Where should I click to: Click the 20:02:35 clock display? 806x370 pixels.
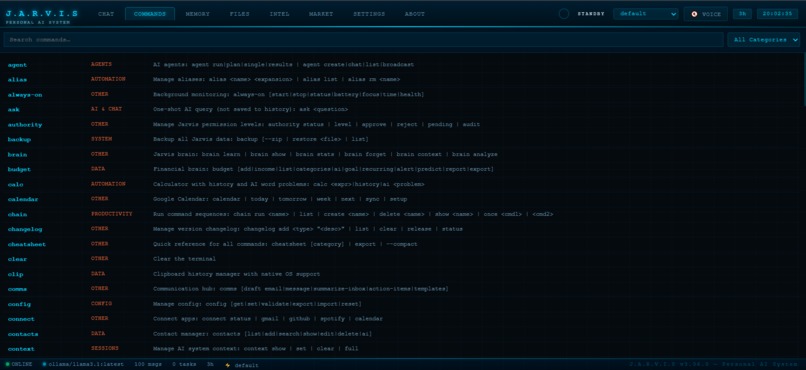[777, 14]
